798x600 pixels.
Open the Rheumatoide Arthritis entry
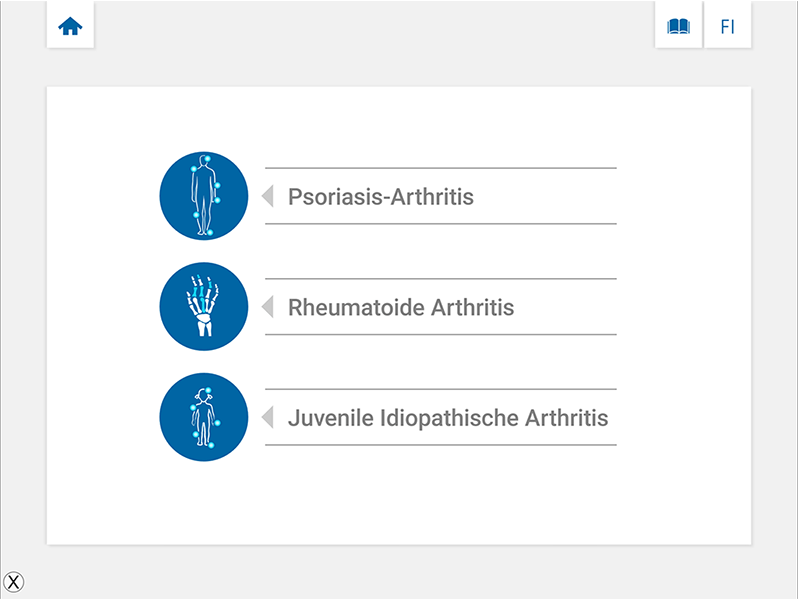tap(441, 306)
